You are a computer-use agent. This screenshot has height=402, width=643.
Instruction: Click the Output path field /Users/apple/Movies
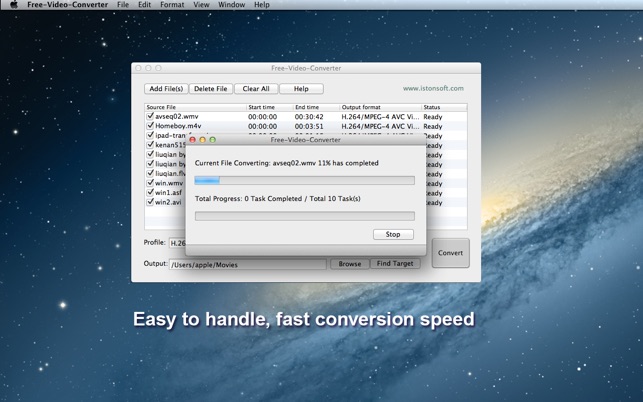click(x=248, y=265)
